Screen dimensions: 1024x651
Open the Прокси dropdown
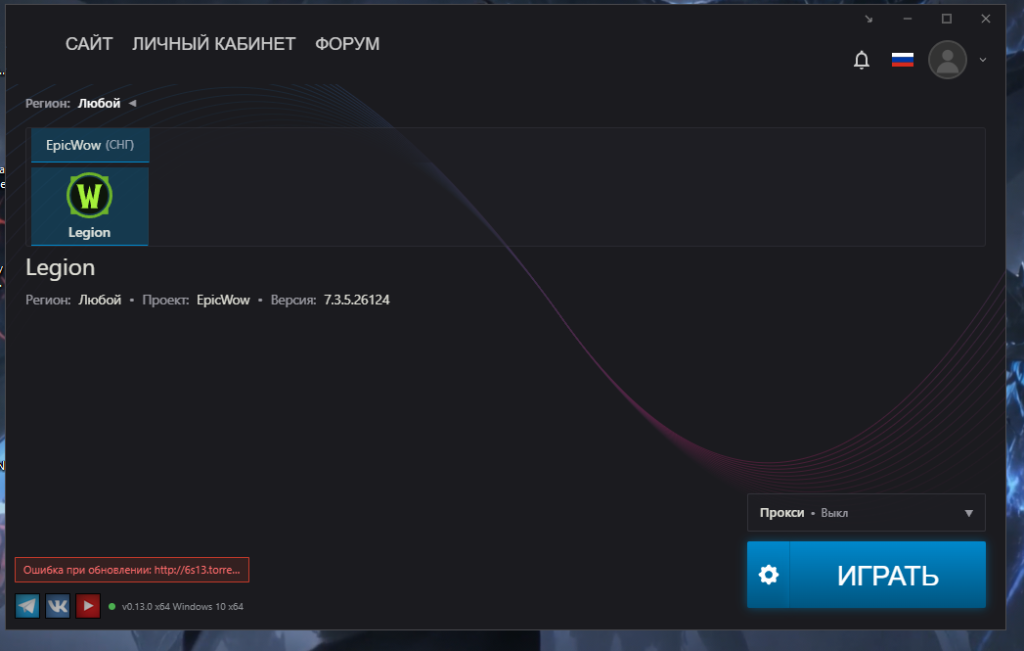click(x=866, y=513)
